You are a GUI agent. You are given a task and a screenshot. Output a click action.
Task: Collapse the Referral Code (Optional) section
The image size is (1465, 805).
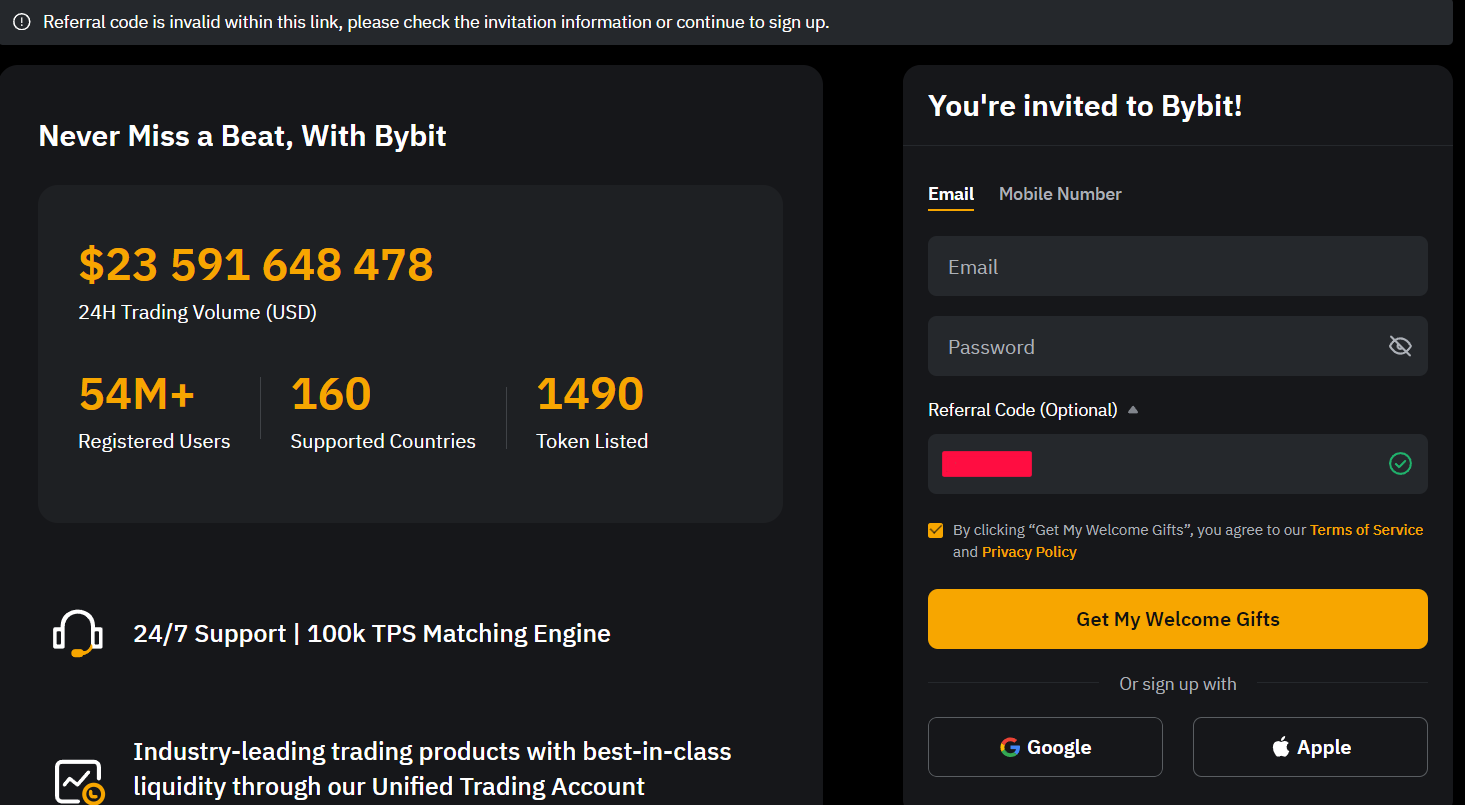(1133, 410)
